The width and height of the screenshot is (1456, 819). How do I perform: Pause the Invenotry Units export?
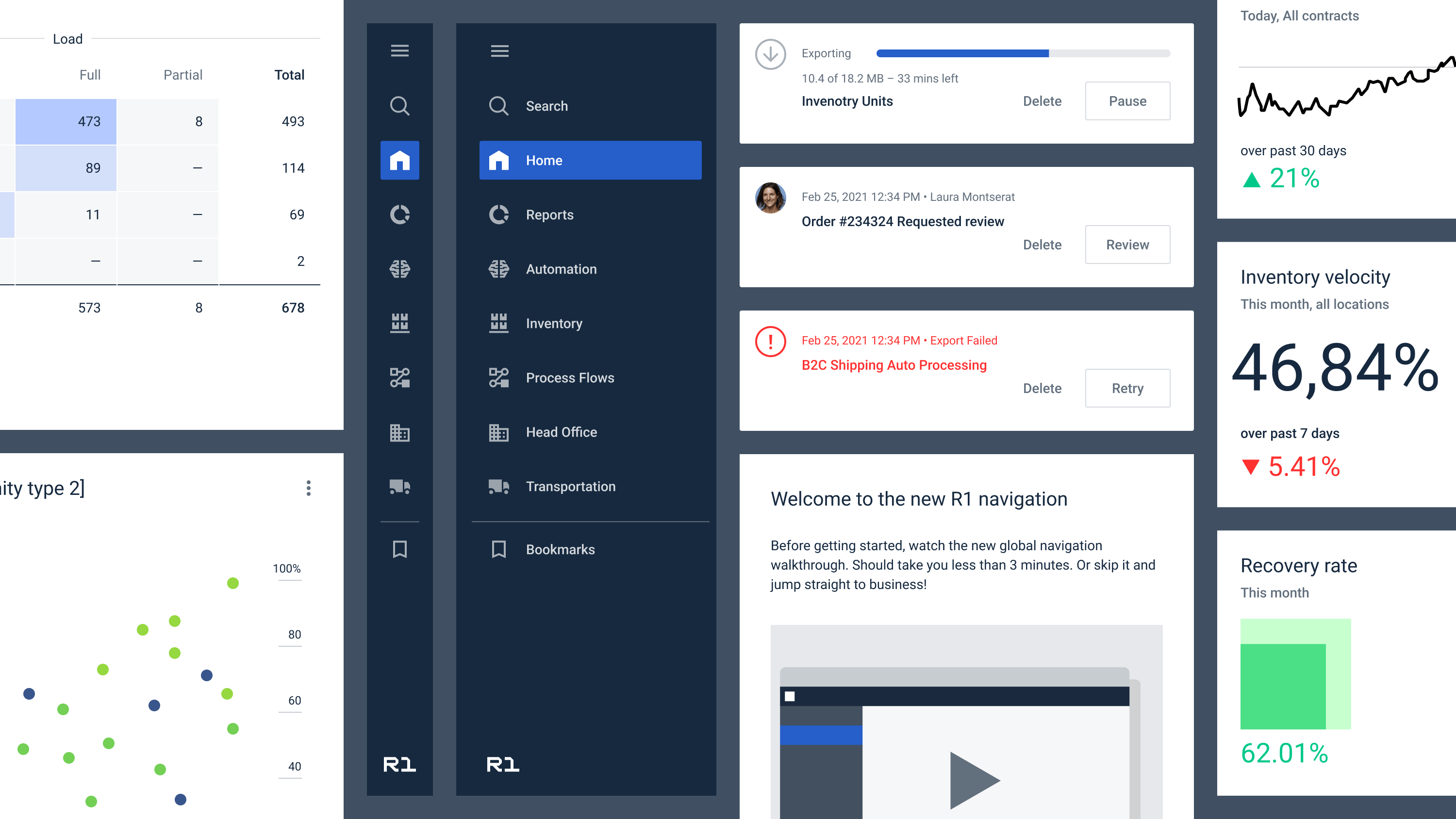pyautogui.click(x=1127, y=101)
